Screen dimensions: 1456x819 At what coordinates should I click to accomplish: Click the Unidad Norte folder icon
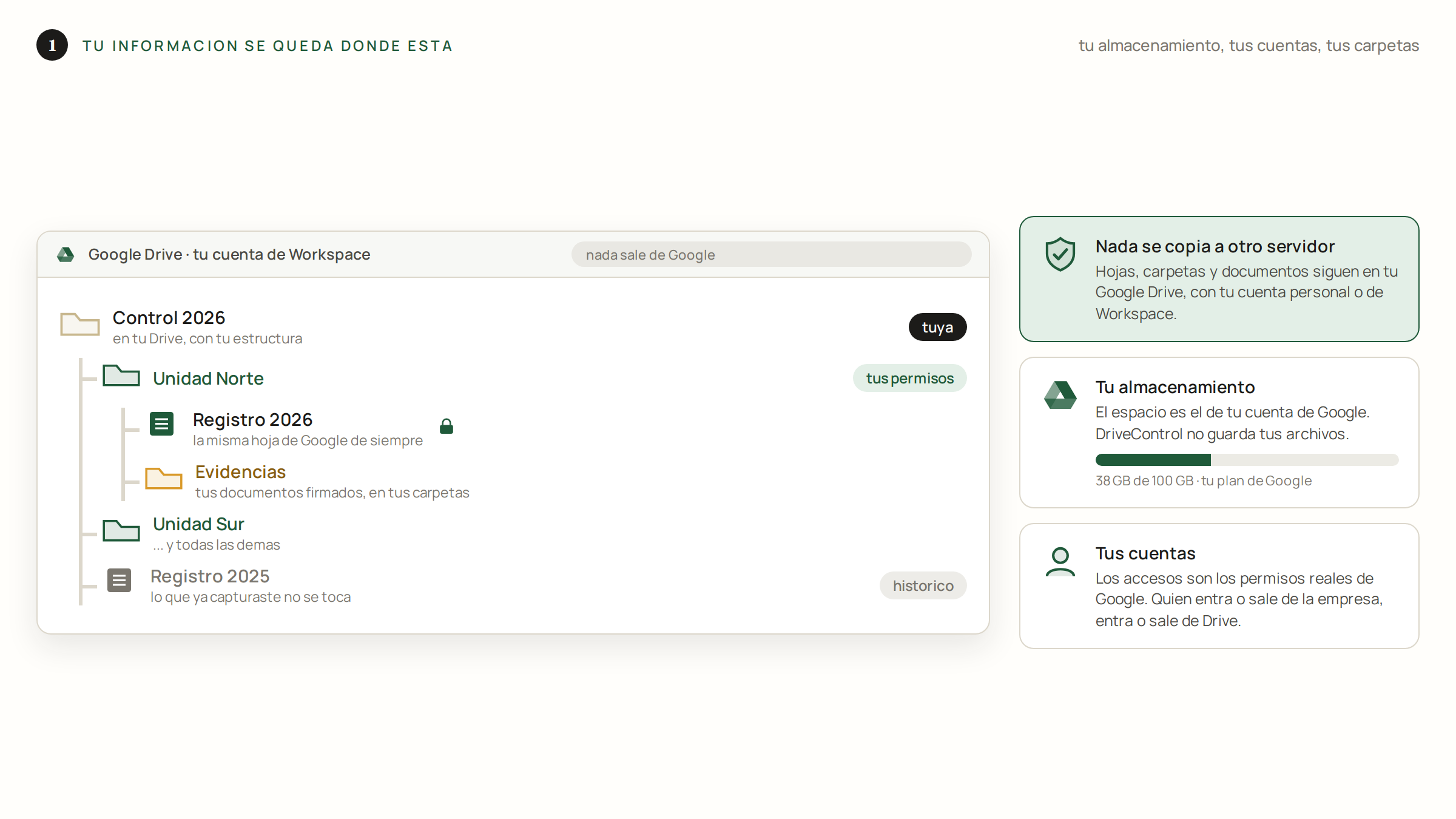coord(121,376)
